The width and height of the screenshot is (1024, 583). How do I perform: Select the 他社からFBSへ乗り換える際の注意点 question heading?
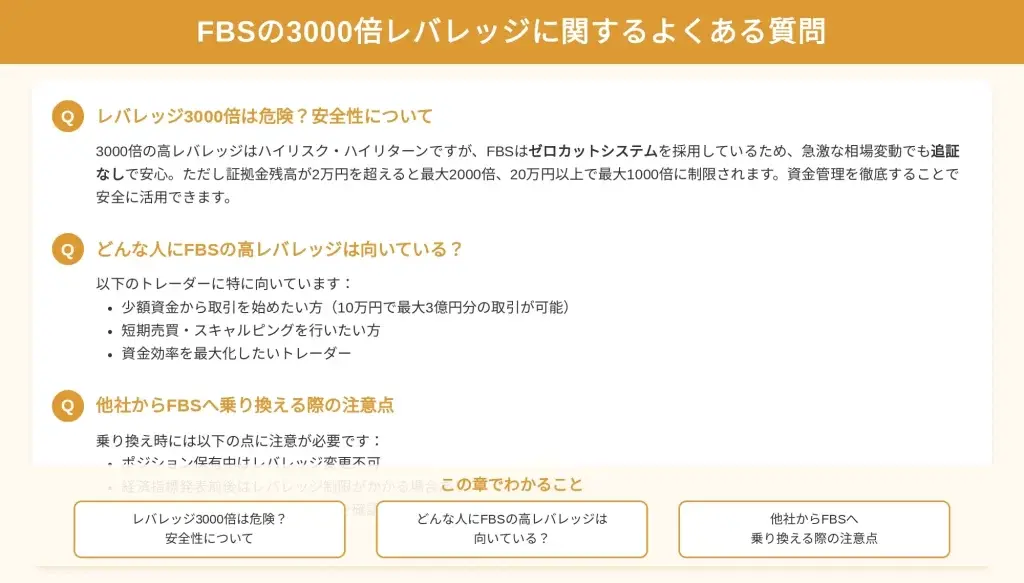tap(245, 405)
